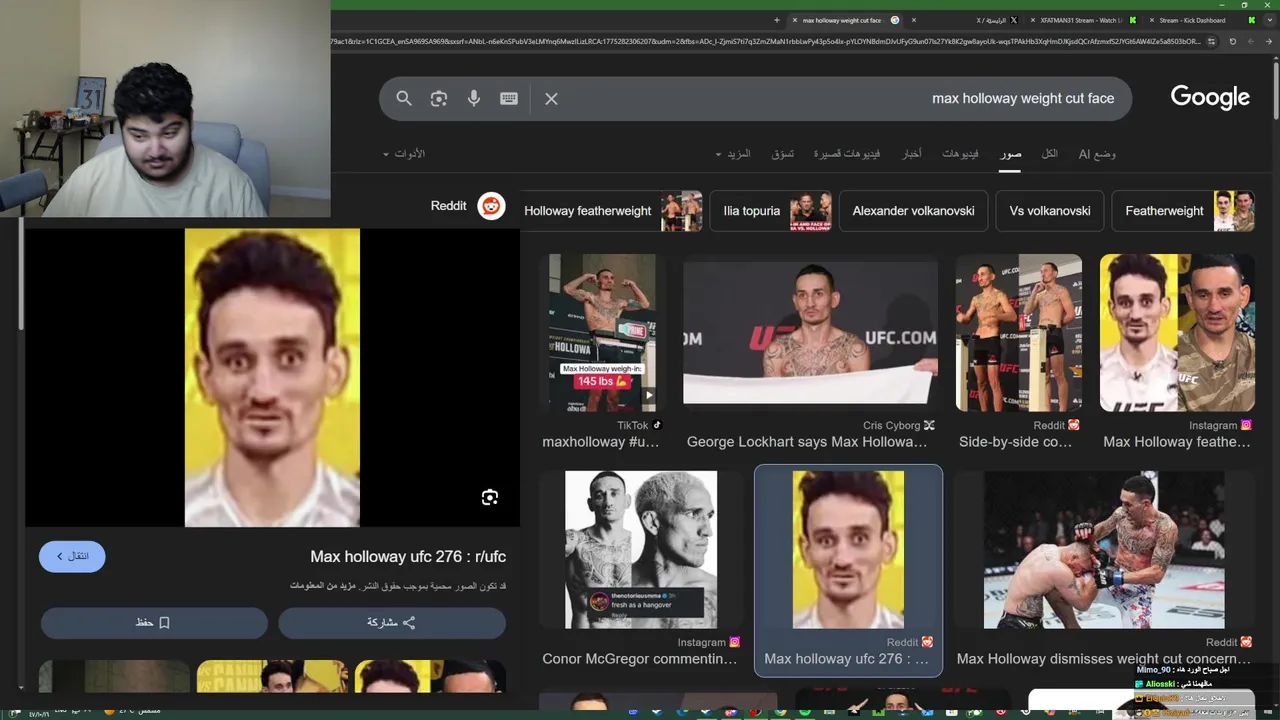Open the Conor McGregor commenting thumbnail

click(641, 550)
